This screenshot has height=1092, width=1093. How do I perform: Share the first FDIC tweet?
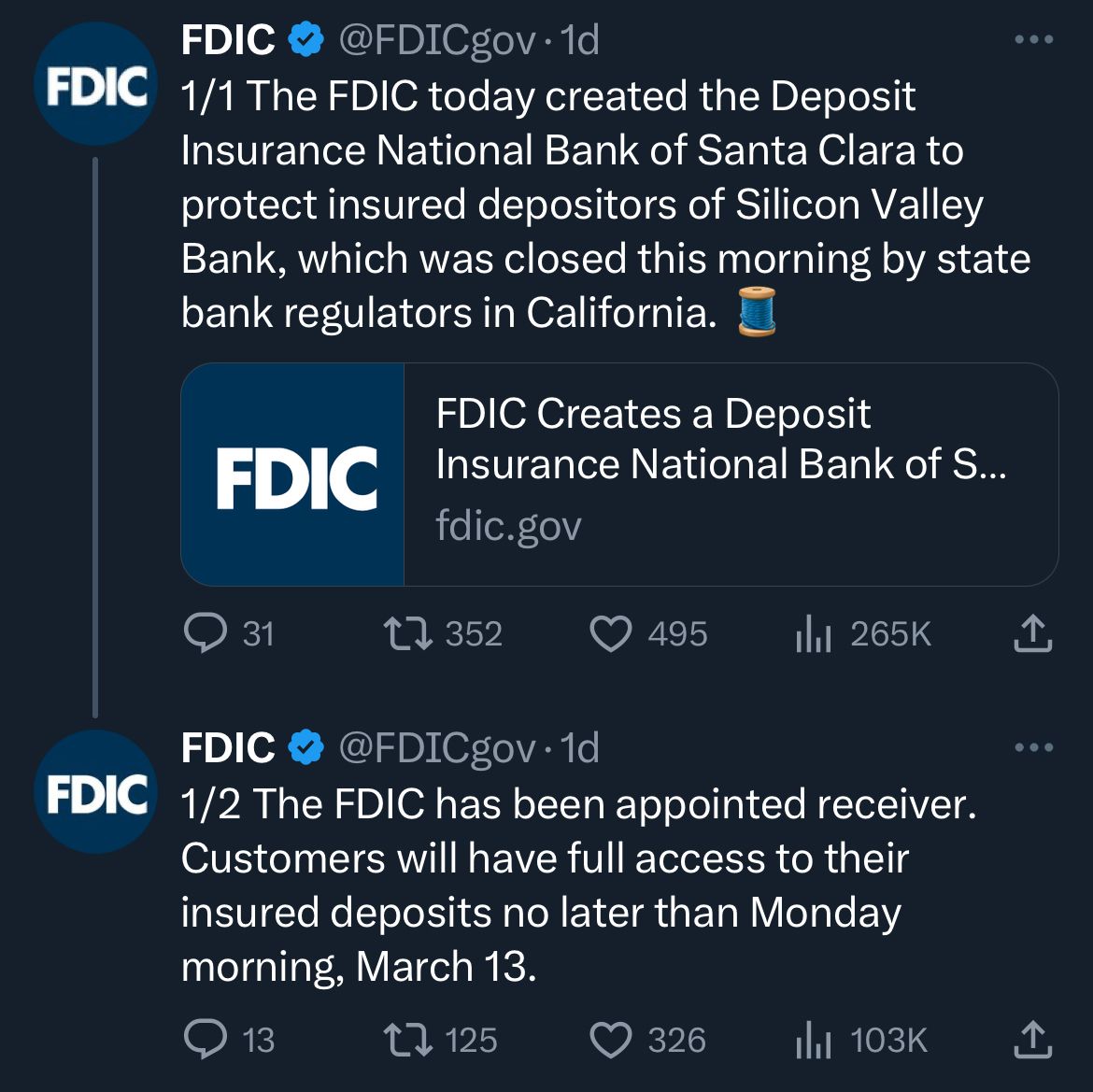1032,632
